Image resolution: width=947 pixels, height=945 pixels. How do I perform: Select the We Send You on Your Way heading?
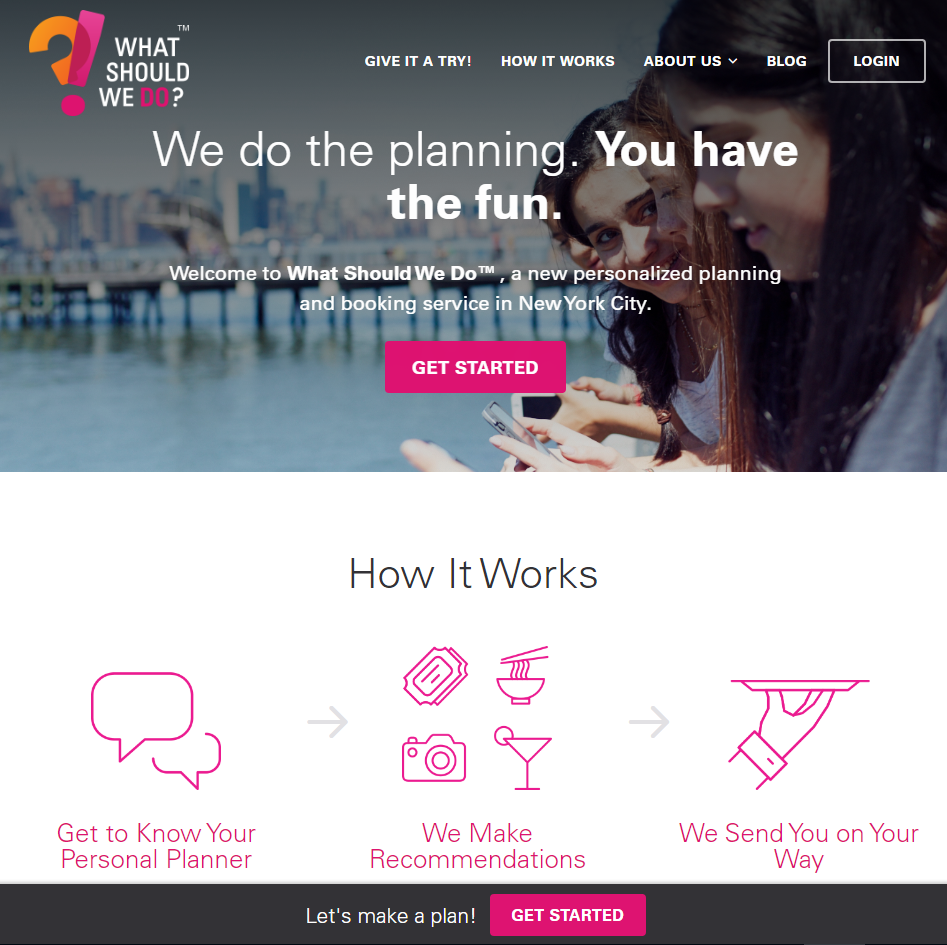point(798,846)
